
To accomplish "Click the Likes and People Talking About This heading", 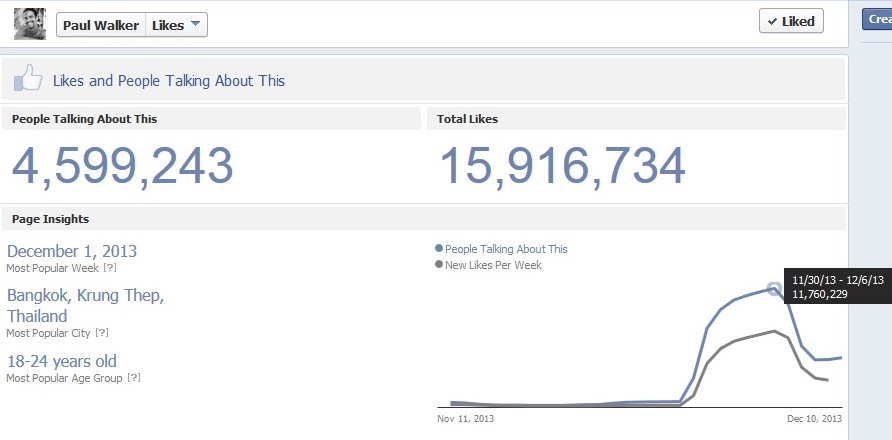I will point(168,81).
